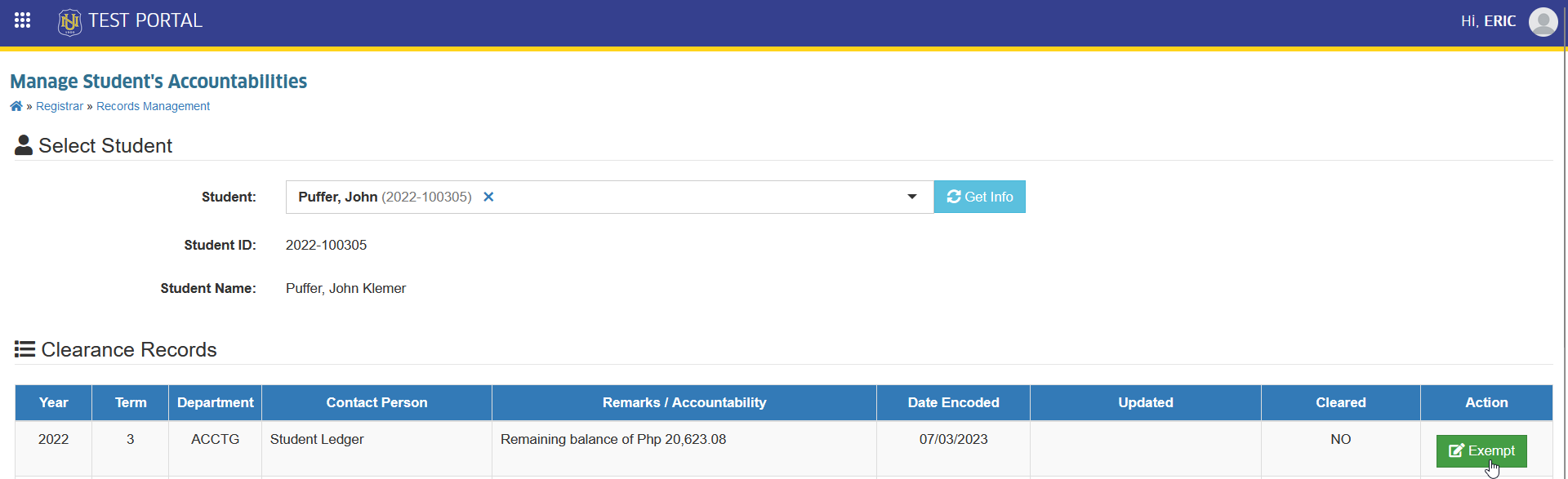Click the Year column header
Screen dimensions: 1568x479
tap(53, 402)
